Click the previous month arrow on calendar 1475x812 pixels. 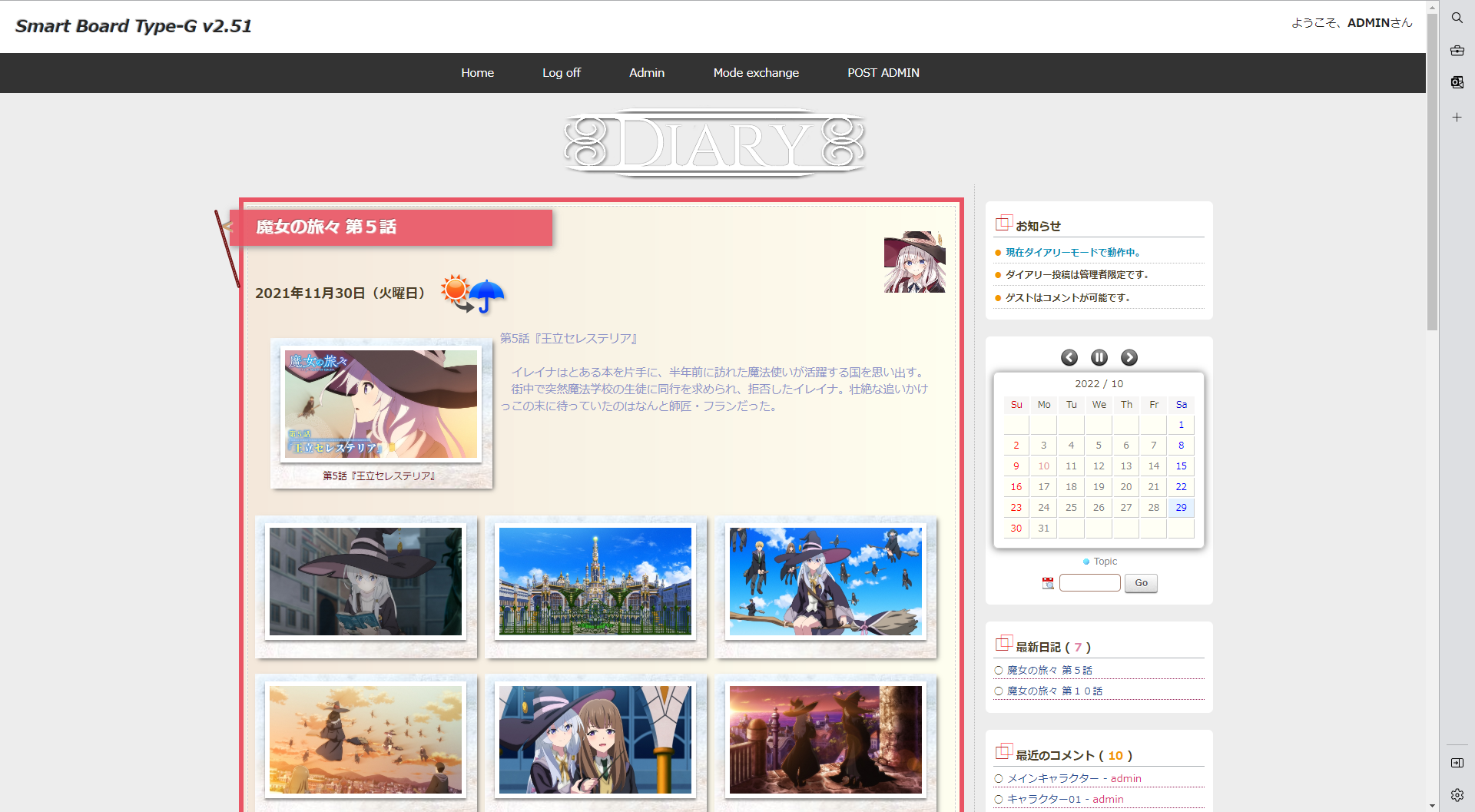pos(1069,357)
